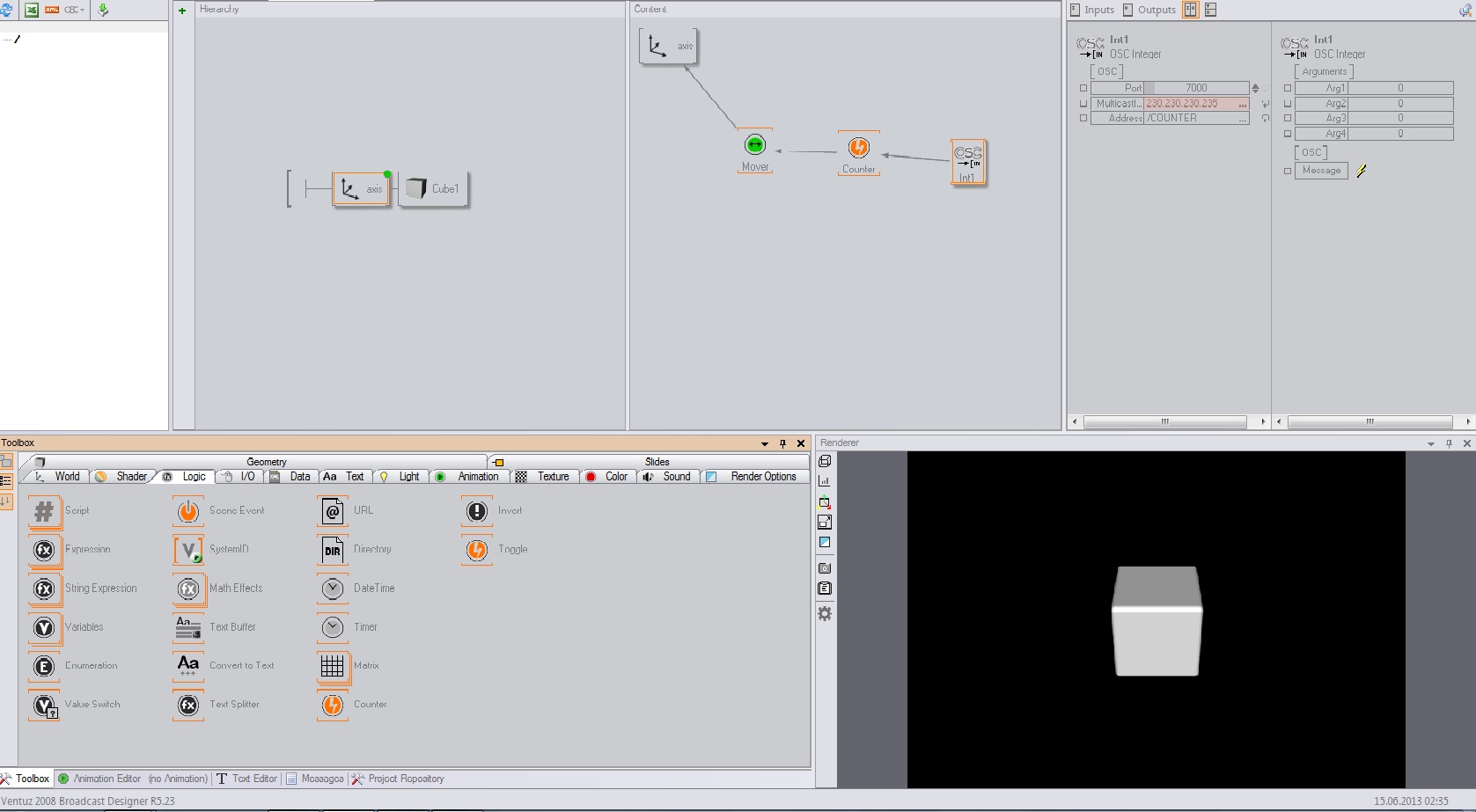Open the OSC toolbar dropdown
1476x812 pixels.
tap(75, 10)
